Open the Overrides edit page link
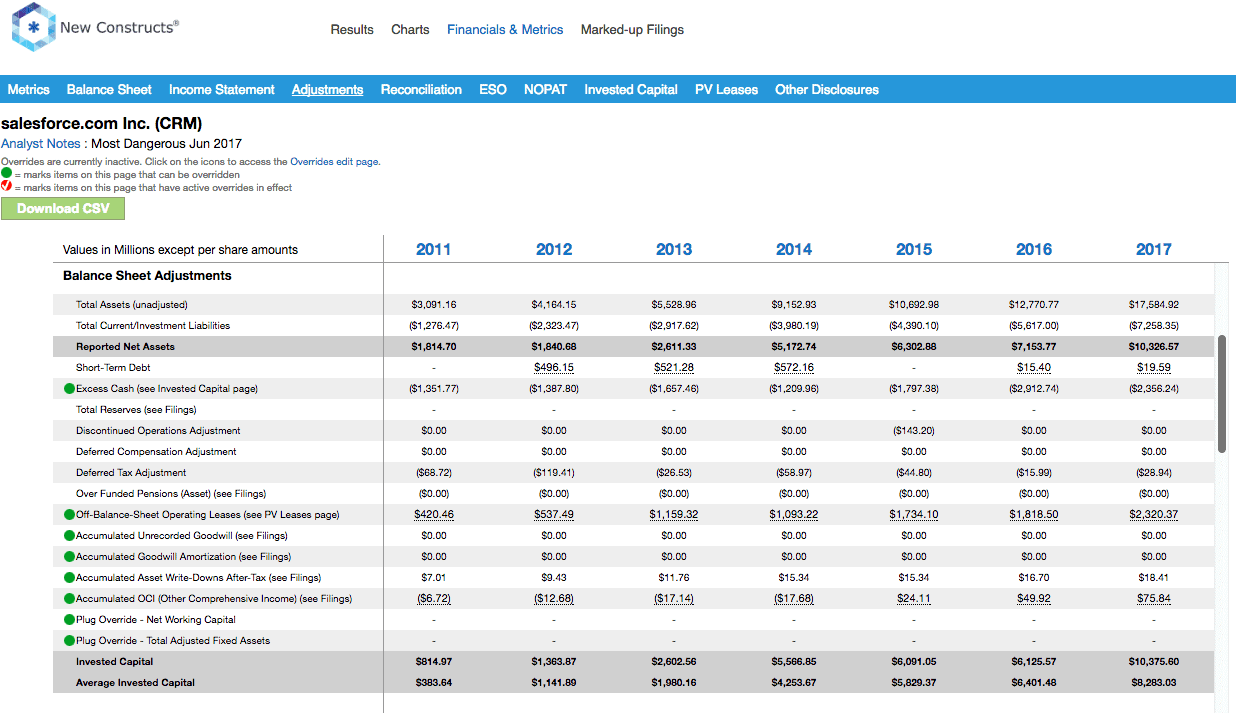 [x=334, y=161]
